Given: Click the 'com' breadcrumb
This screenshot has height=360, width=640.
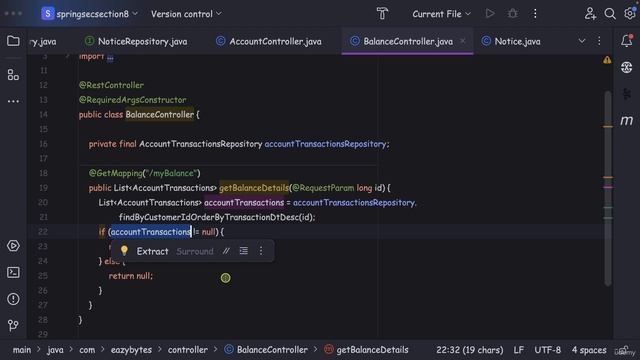Looking at the screenshot, I should click(87, 350).
